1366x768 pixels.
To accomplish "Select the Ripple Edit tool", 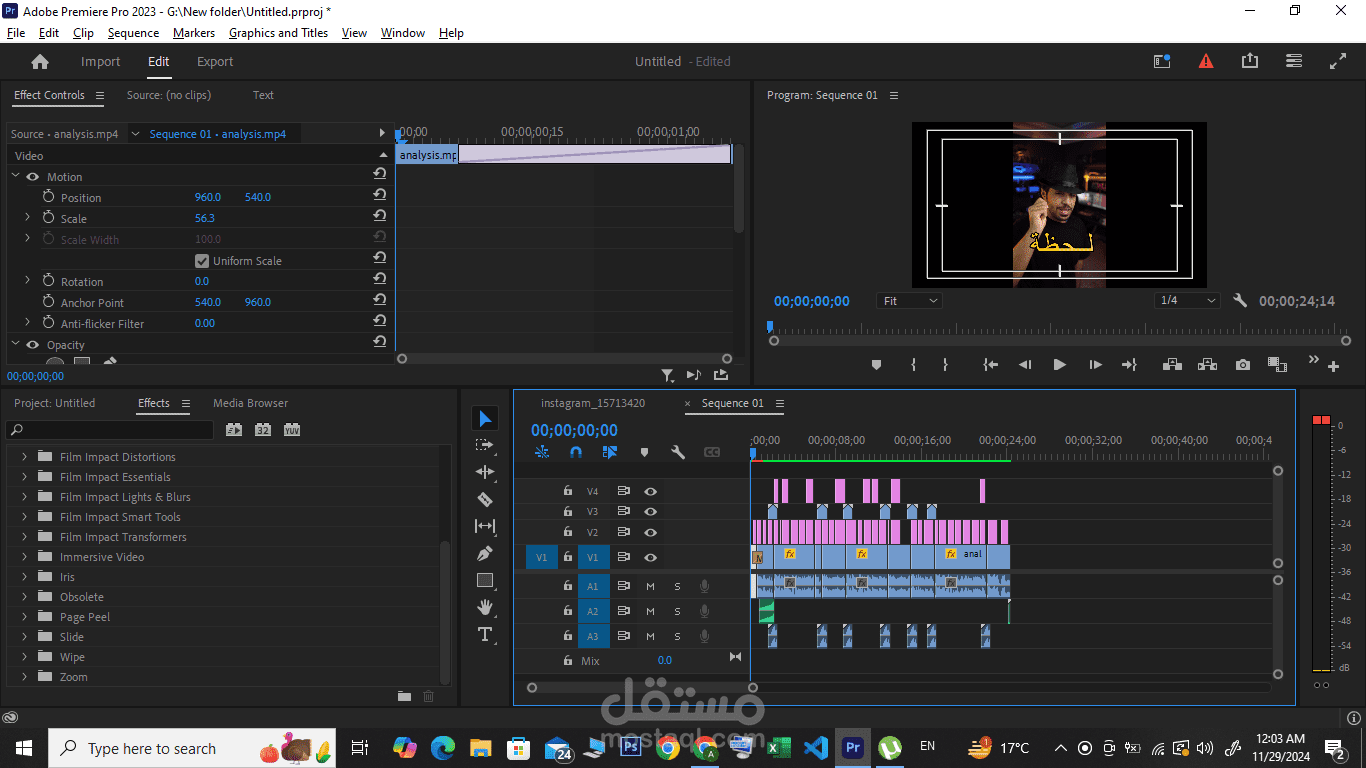I will tap(485, 472).
